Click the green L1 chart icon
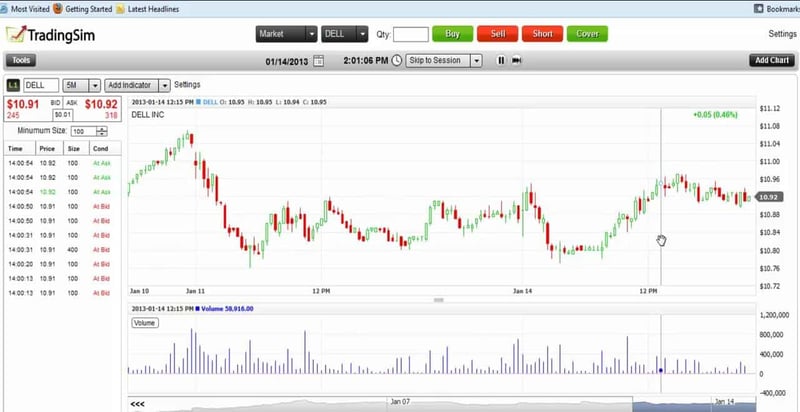The width and height of the screenshot is (800, 412). pyautogui.click(x=14, y=85)
